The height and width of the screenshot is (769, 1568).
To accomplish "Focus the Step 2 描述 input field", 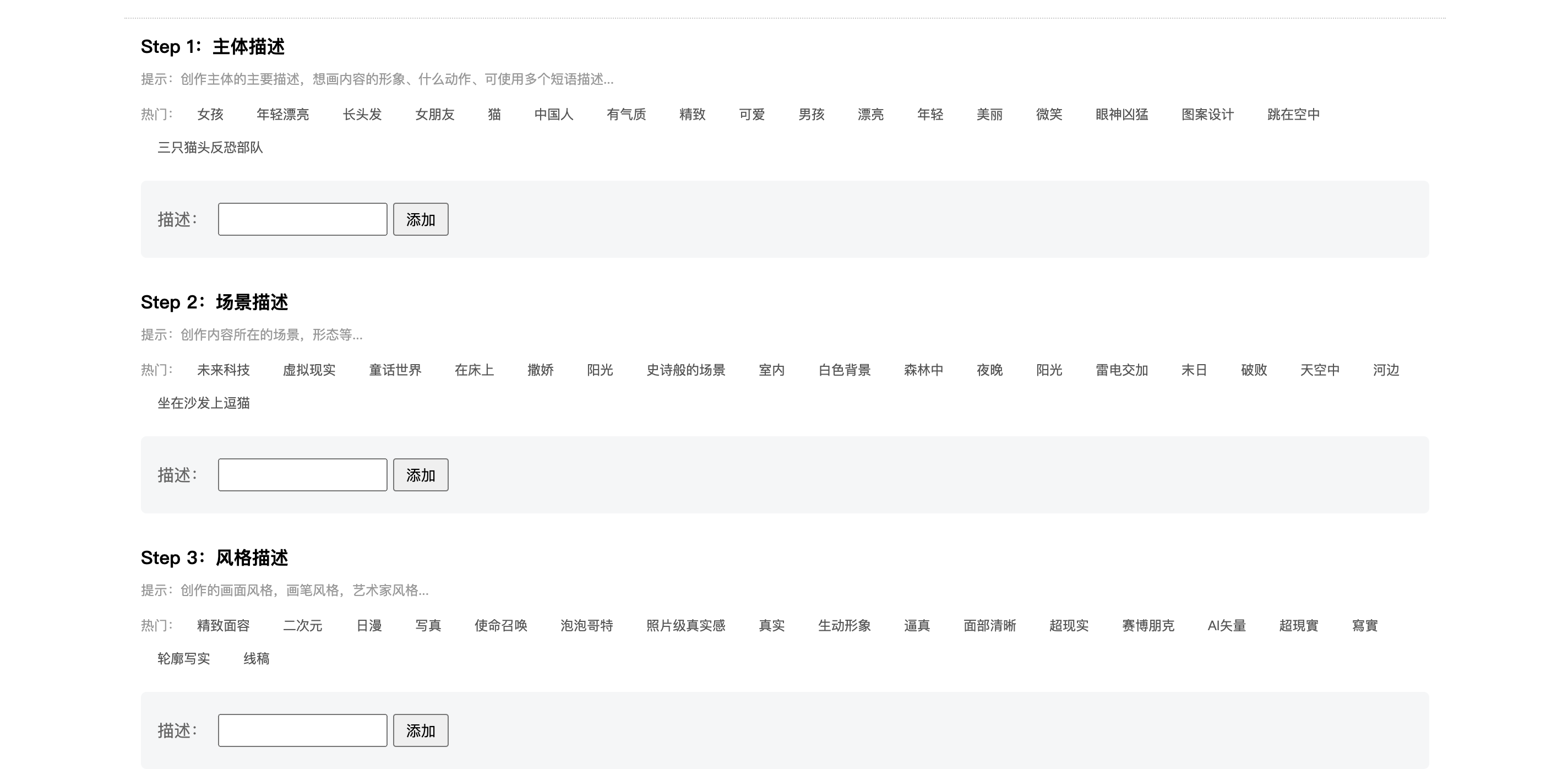I will pos(302,475).
